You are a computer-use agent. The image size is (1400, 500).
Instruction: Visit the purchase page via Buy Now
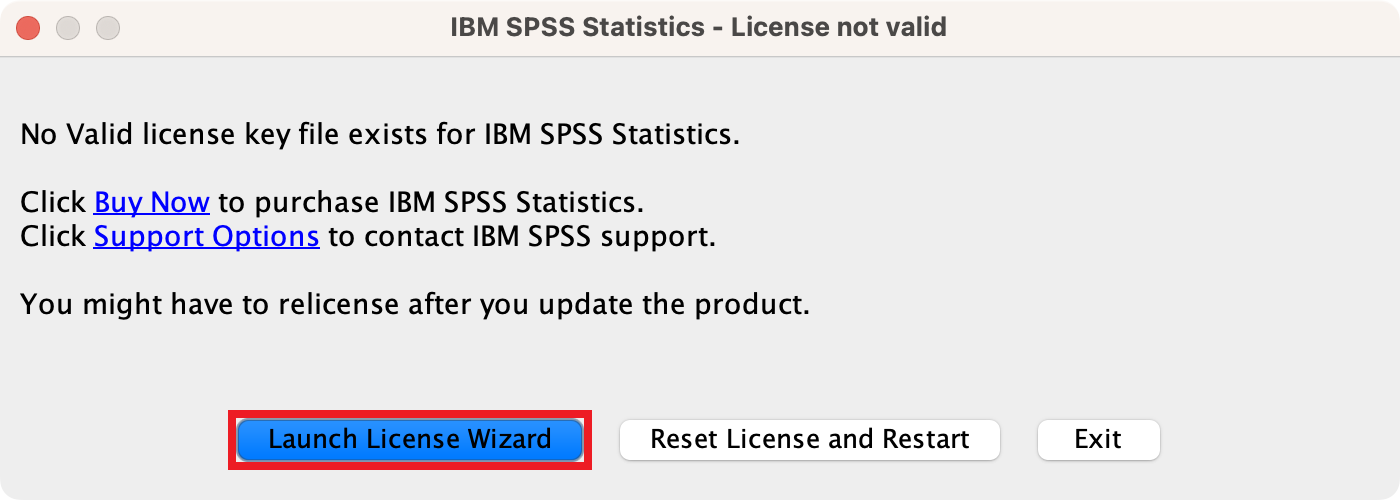click(x=151, y=202)
